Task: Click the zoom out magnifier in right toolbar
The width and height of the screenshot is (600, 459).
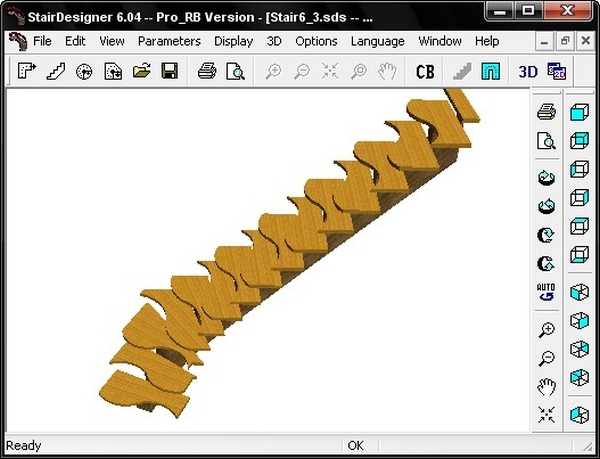Action: click(546, 359)
